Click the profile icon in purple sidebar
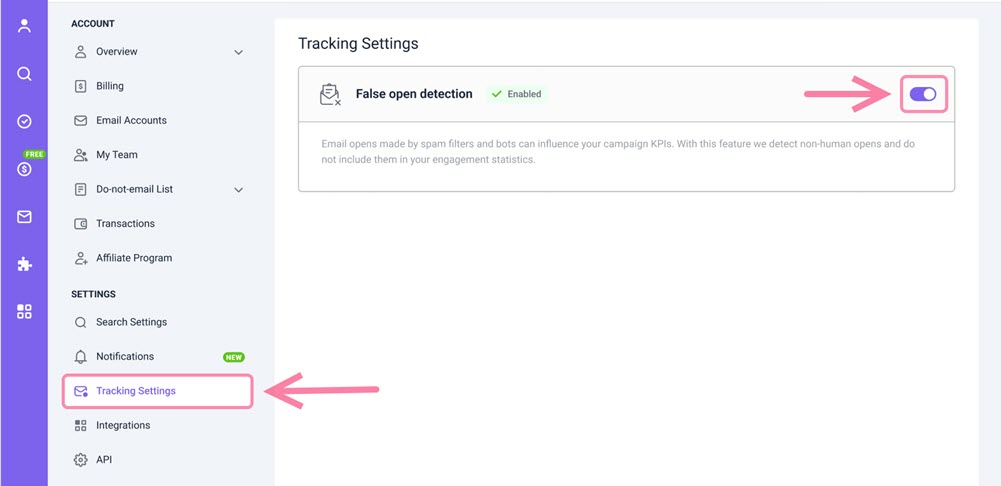 [x=24, y=26]
